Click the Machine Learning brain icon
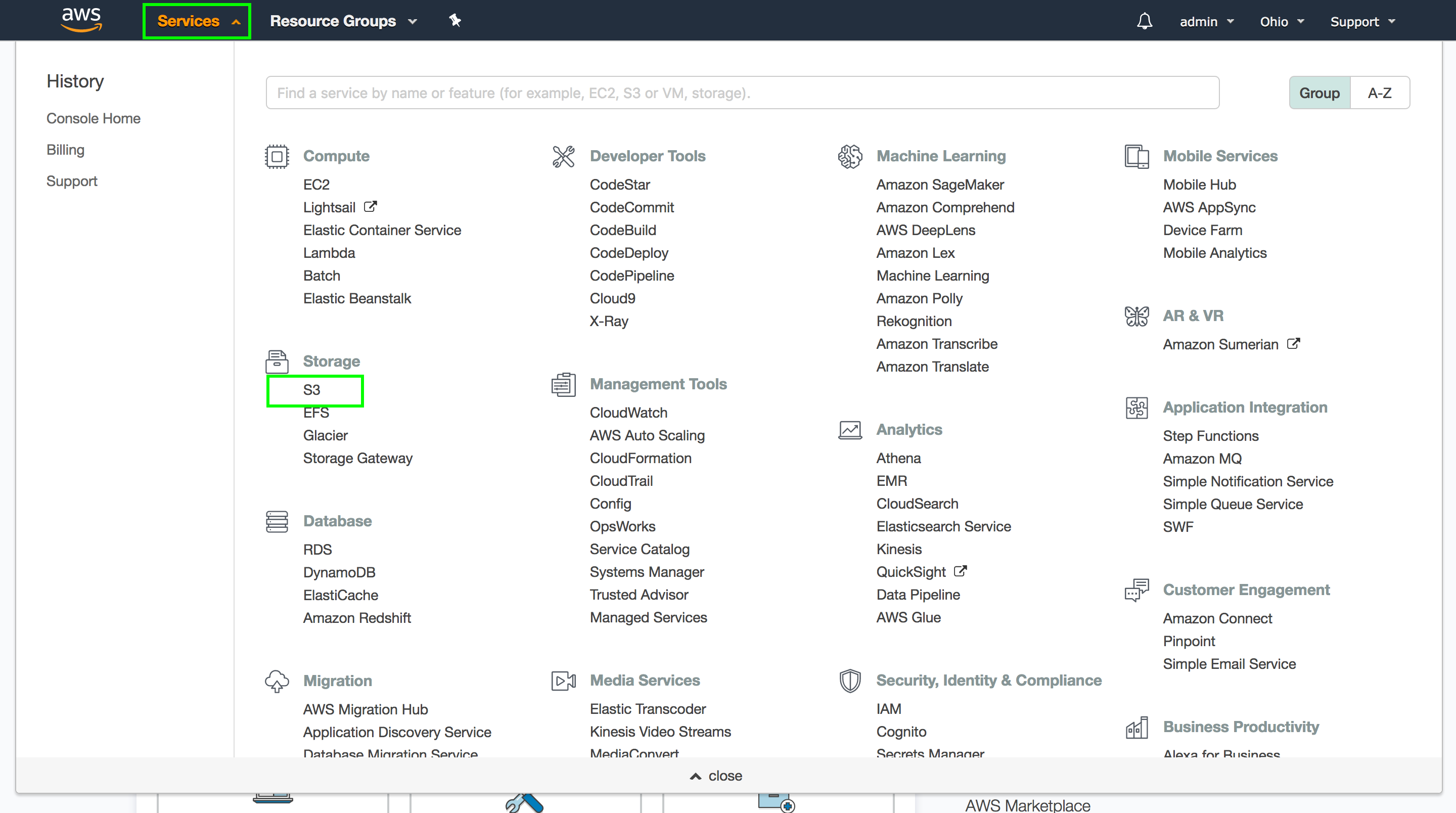This screenshot has width=1456, height=813. (849, 157)
